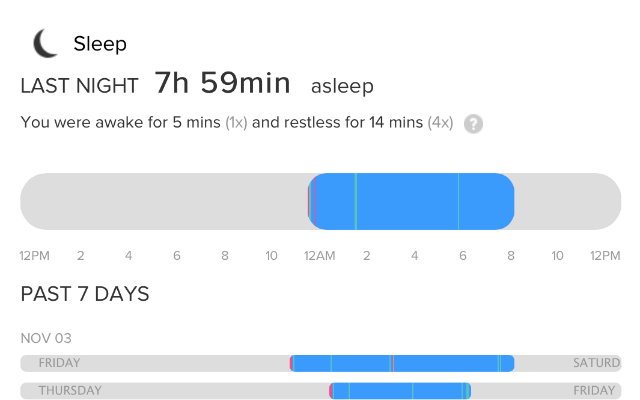The width and height of the screenshot is (640, 400).
Task: Click the PAST 7 DAYS heading
Action: [85, 294]
